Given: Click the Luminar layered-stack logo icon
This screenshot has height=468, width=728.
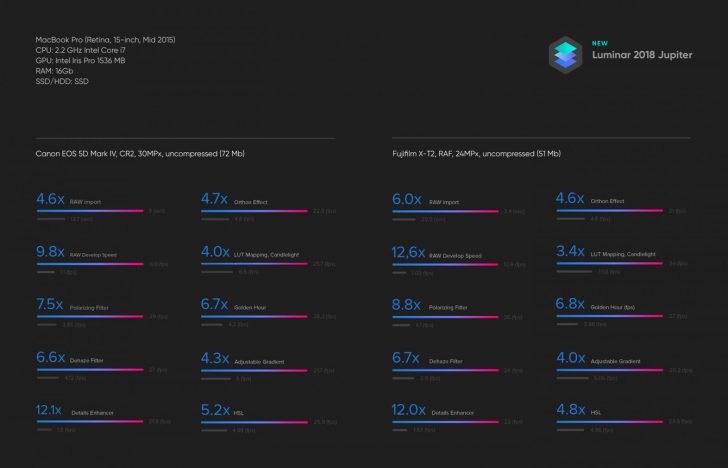Looking at the screenshot, I should click(566, 54).
